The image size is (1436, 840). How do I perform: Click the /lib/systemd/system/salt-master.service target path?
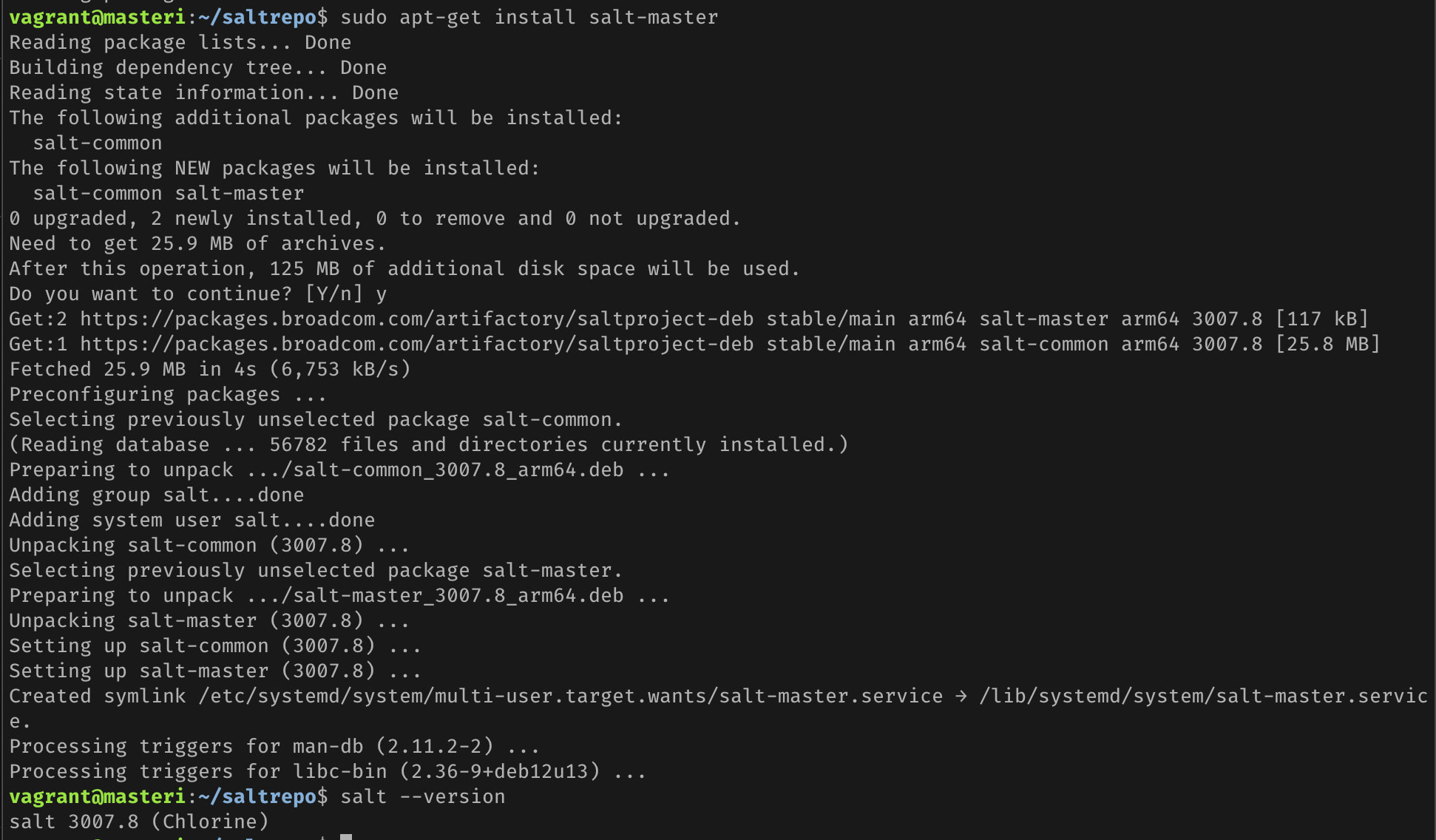1202,697
